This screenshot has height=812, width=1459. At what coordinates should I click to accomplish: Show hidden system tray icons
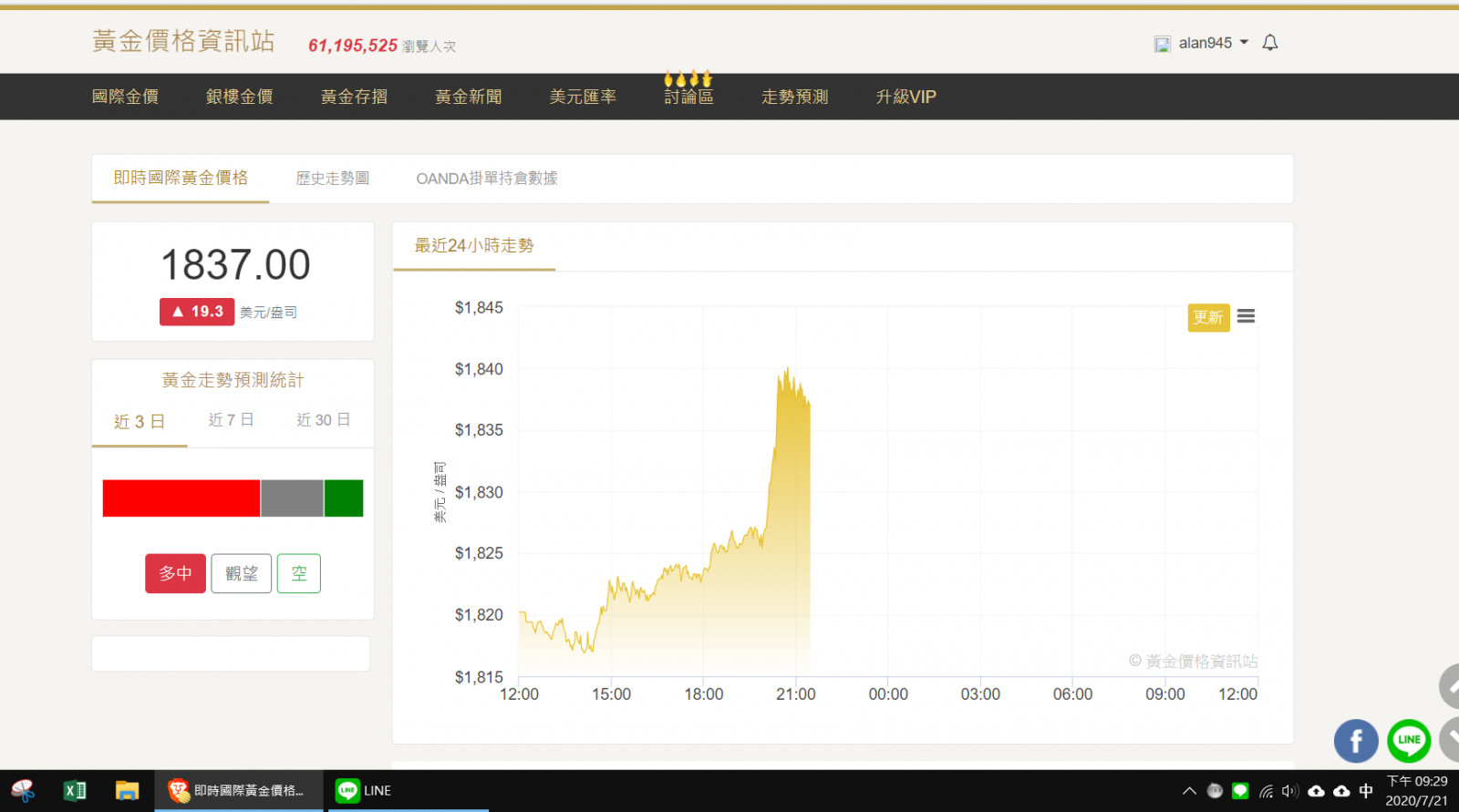[1189, 791]
